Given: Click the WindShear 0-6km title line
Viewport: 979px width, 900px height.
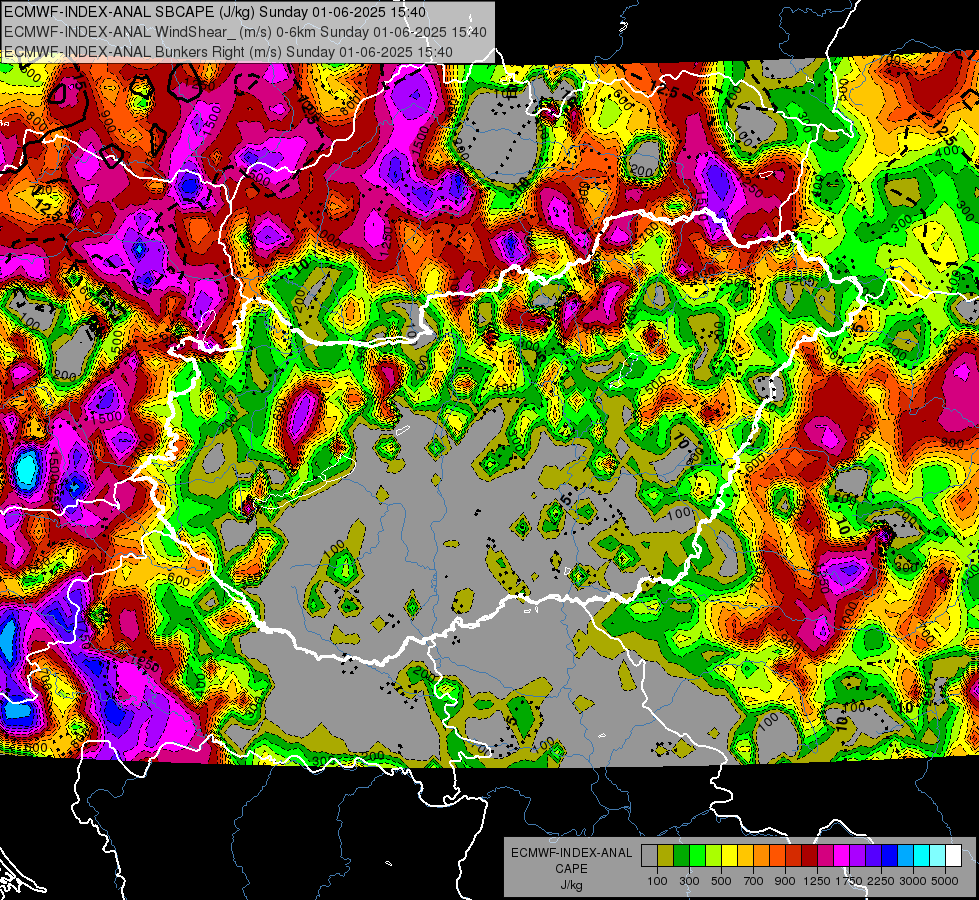Looking at the screenshot, I should coord(245,32).
